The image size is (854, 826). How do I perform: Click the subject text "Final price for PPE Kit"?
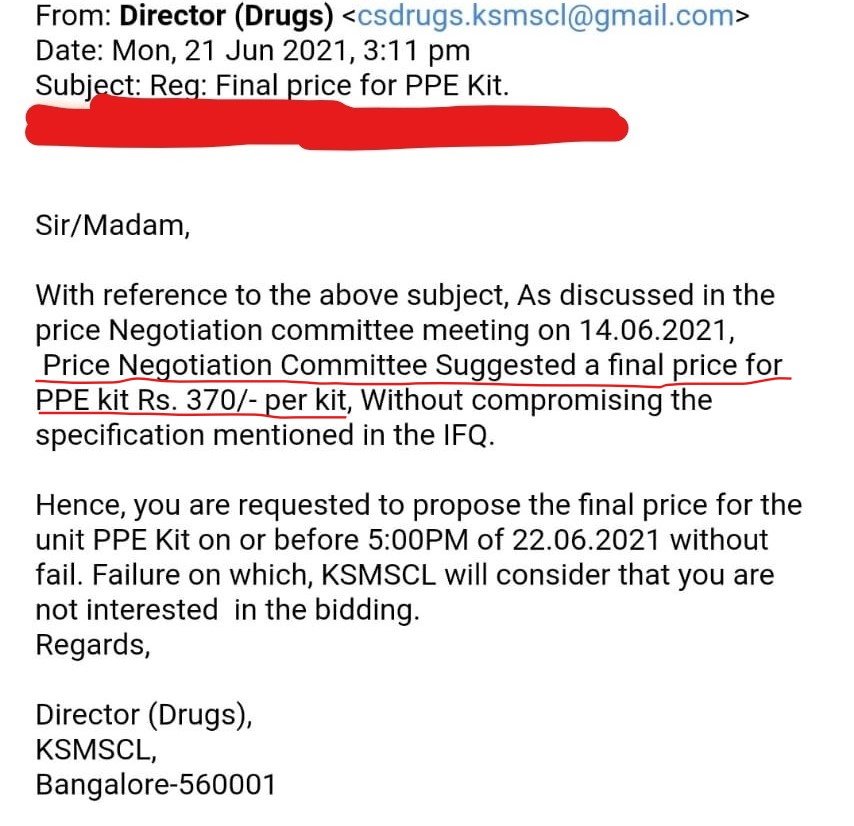[383, 85]
